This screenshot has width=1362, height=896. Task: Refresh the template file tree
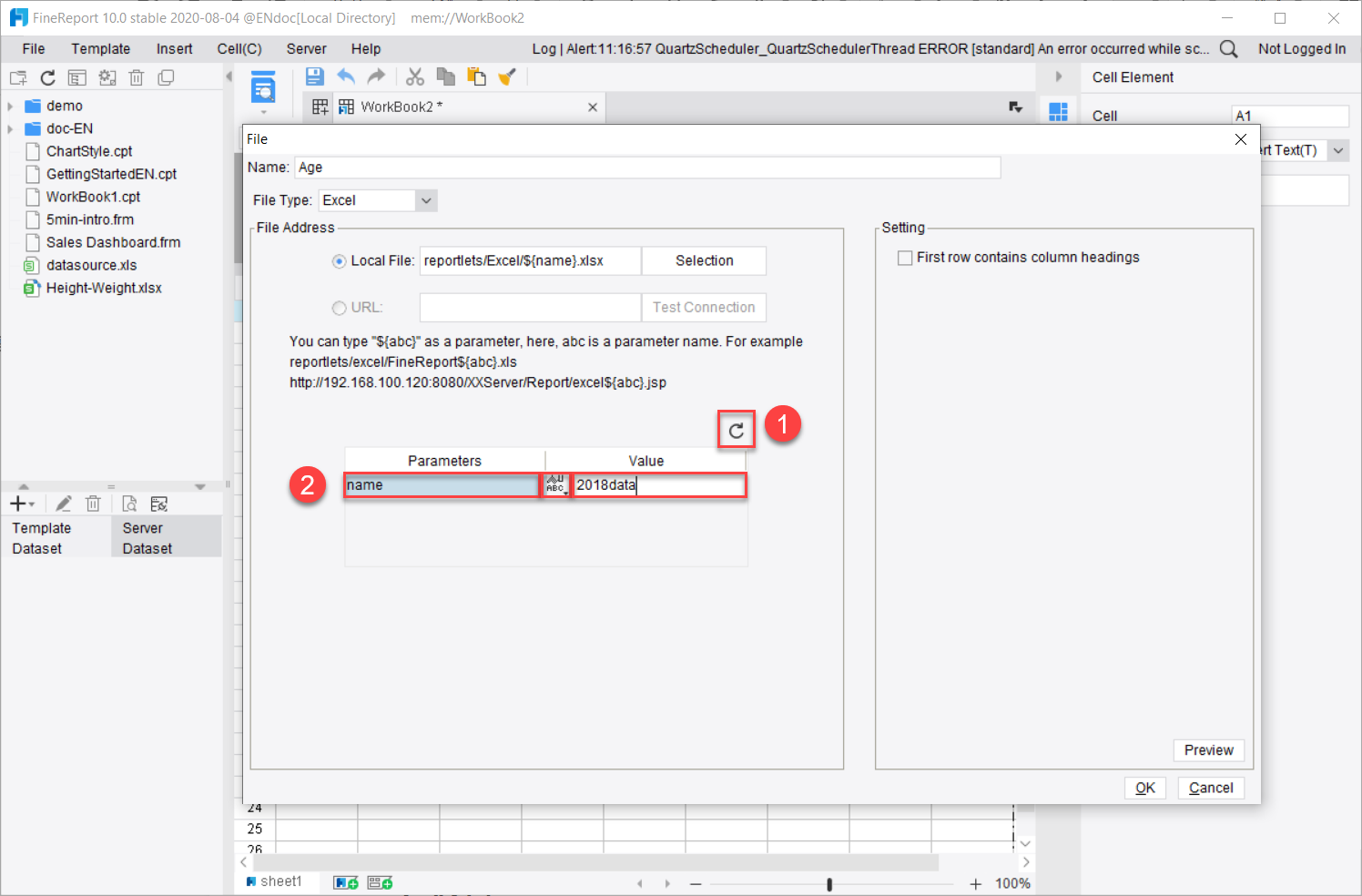click(48, 77)
